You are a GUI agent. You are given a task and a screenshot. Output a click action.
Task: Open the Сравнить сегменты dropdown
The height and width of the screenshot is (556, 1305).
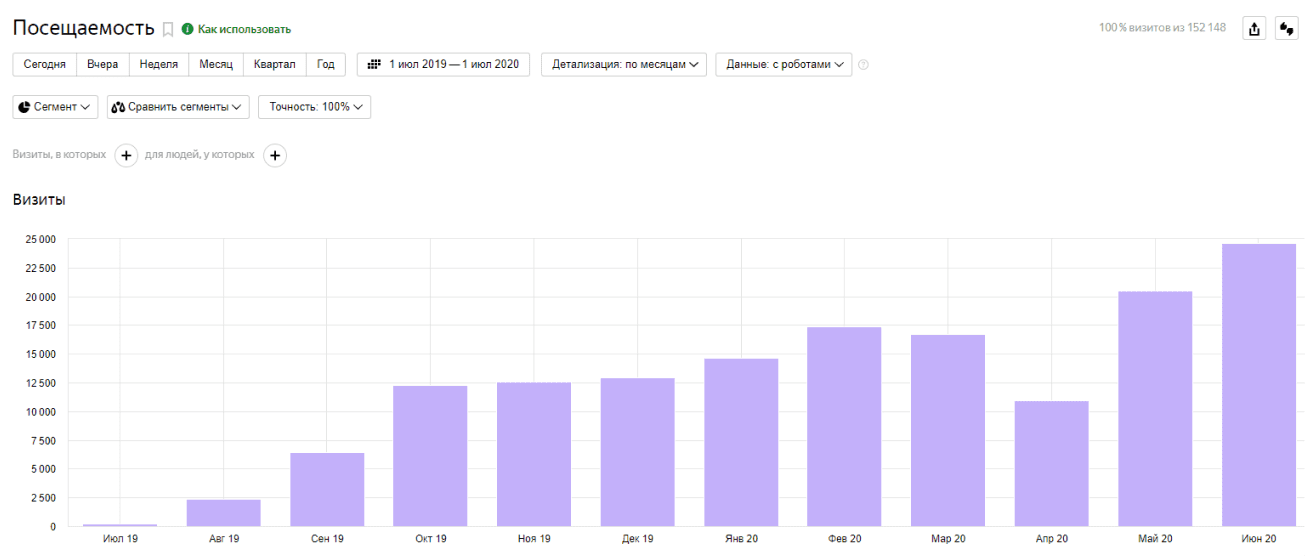pyautogui.click(x=179, y=107)
